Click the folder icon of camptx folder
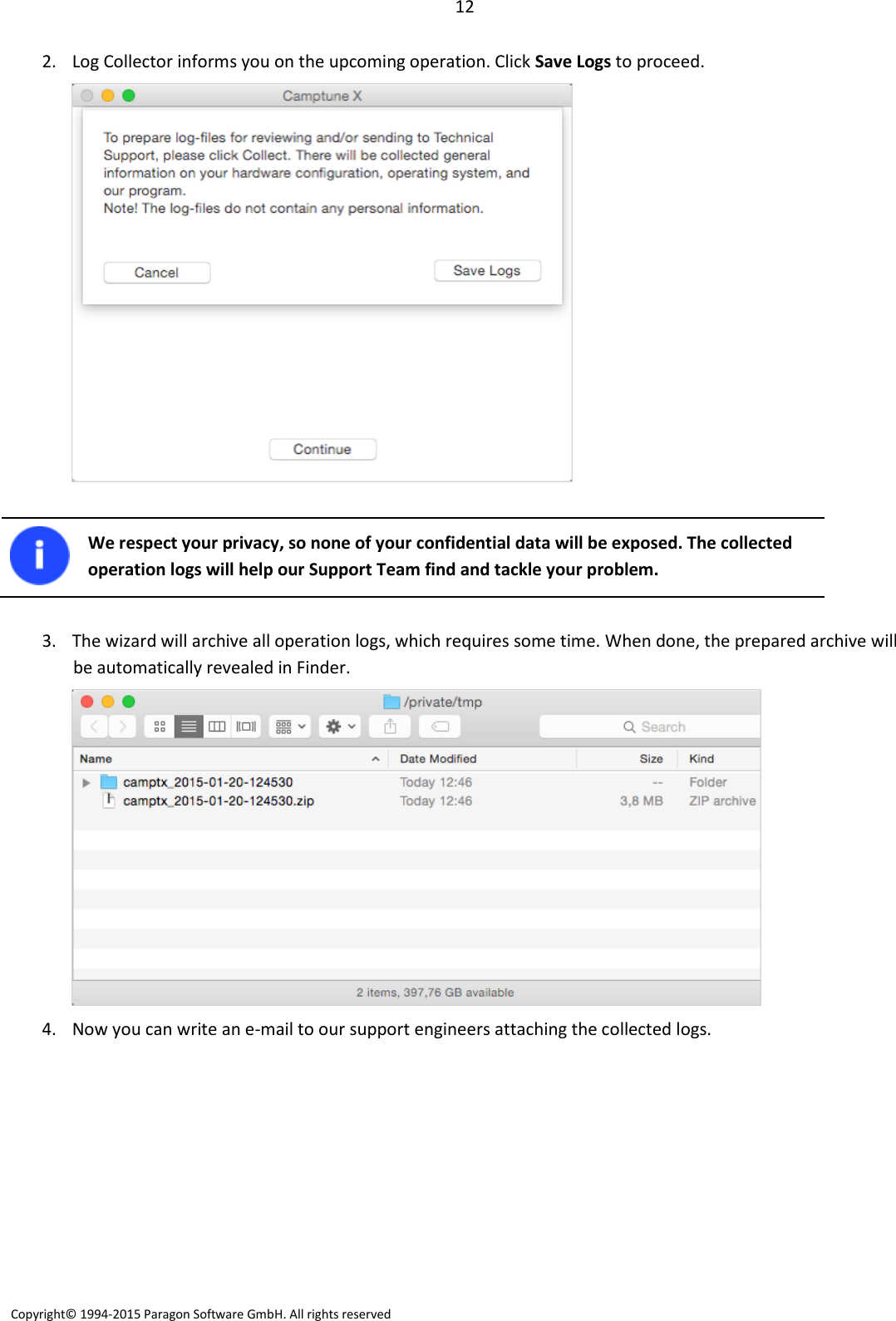 (x=109, y=781)
